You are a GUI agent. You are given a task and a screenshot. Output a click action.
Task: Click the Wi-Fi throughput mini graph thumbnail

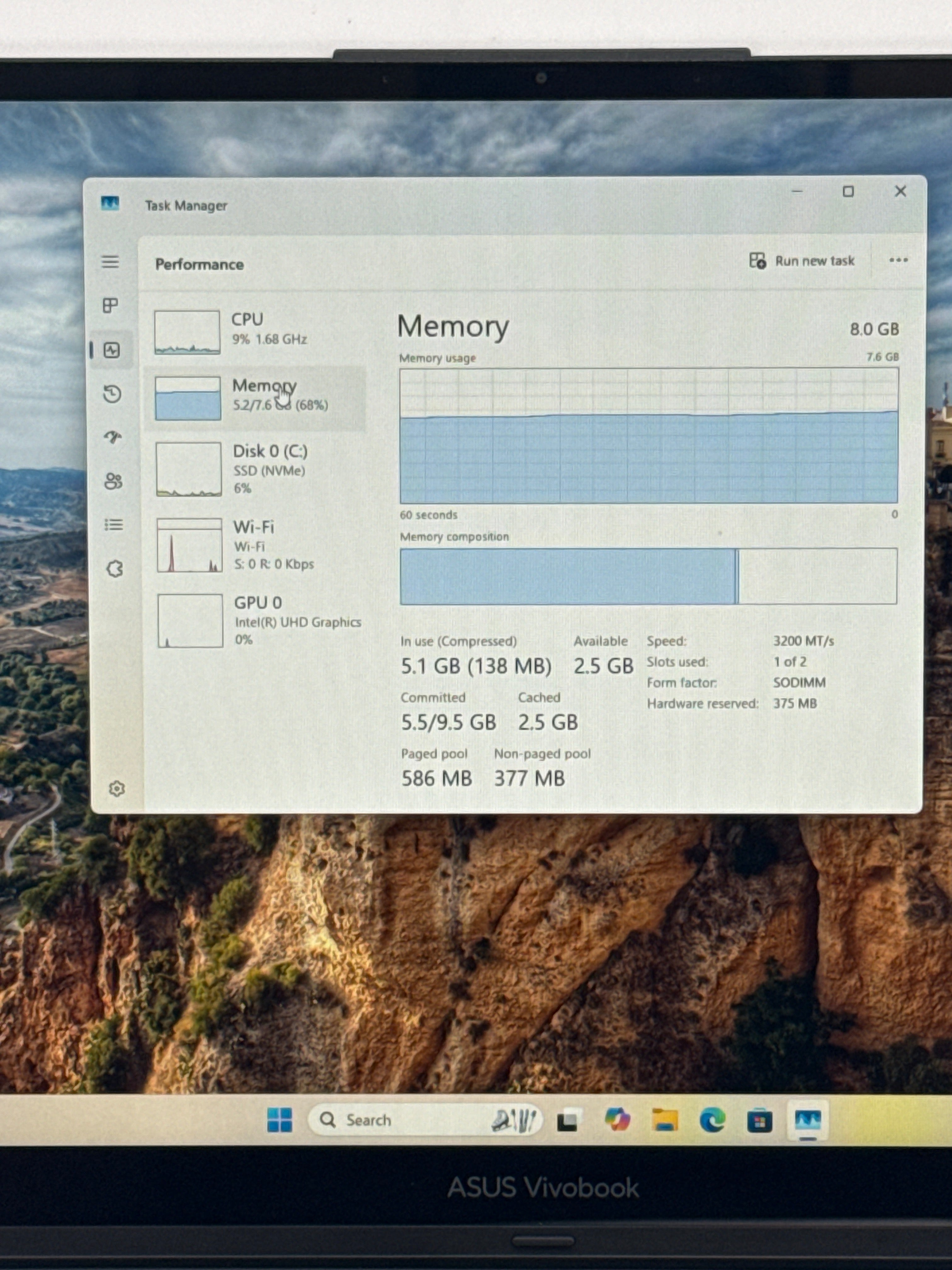[x=190, y=545]
